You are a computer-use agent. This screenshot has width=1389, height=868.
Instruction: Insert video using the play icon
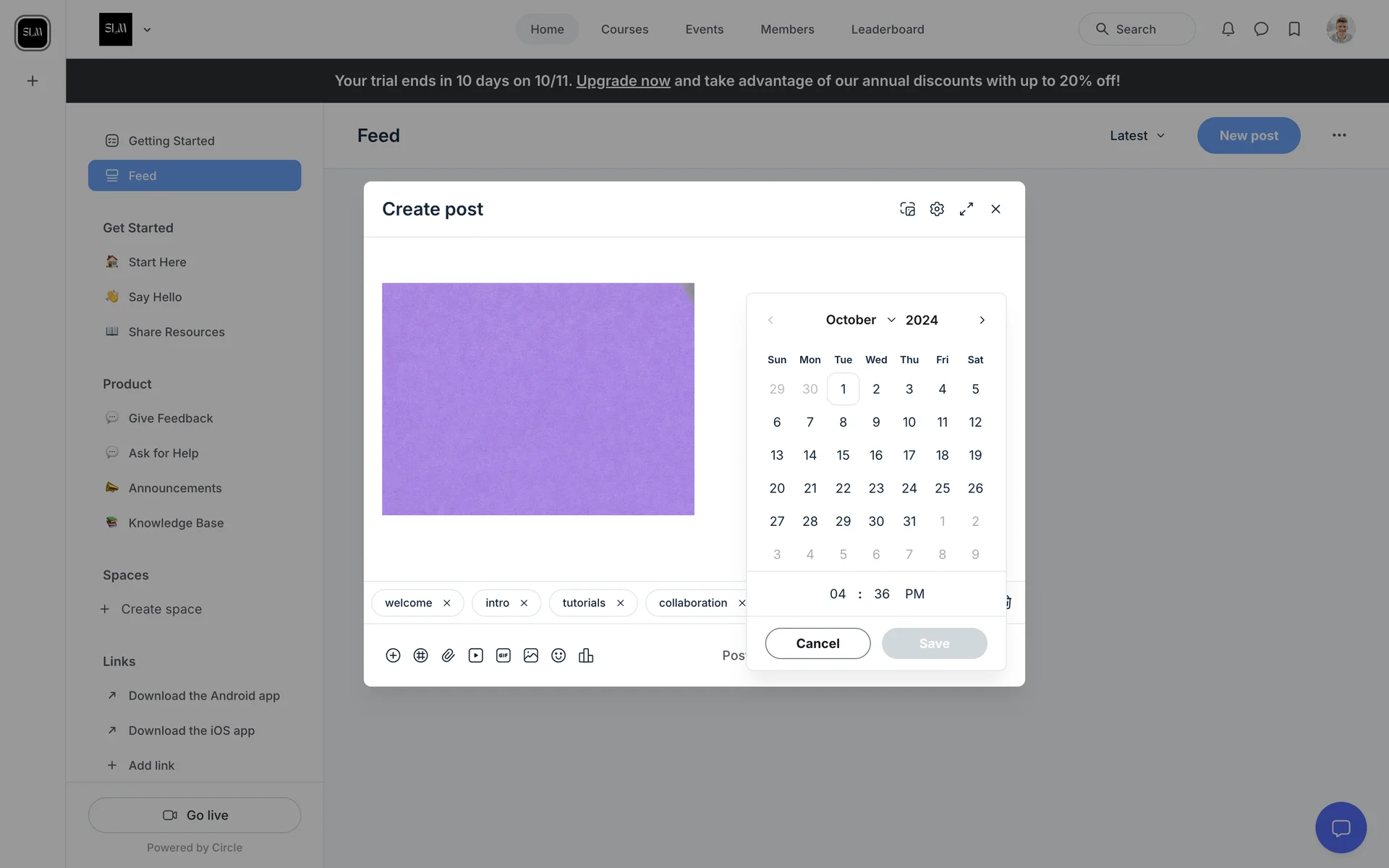[x=475, y=655]
